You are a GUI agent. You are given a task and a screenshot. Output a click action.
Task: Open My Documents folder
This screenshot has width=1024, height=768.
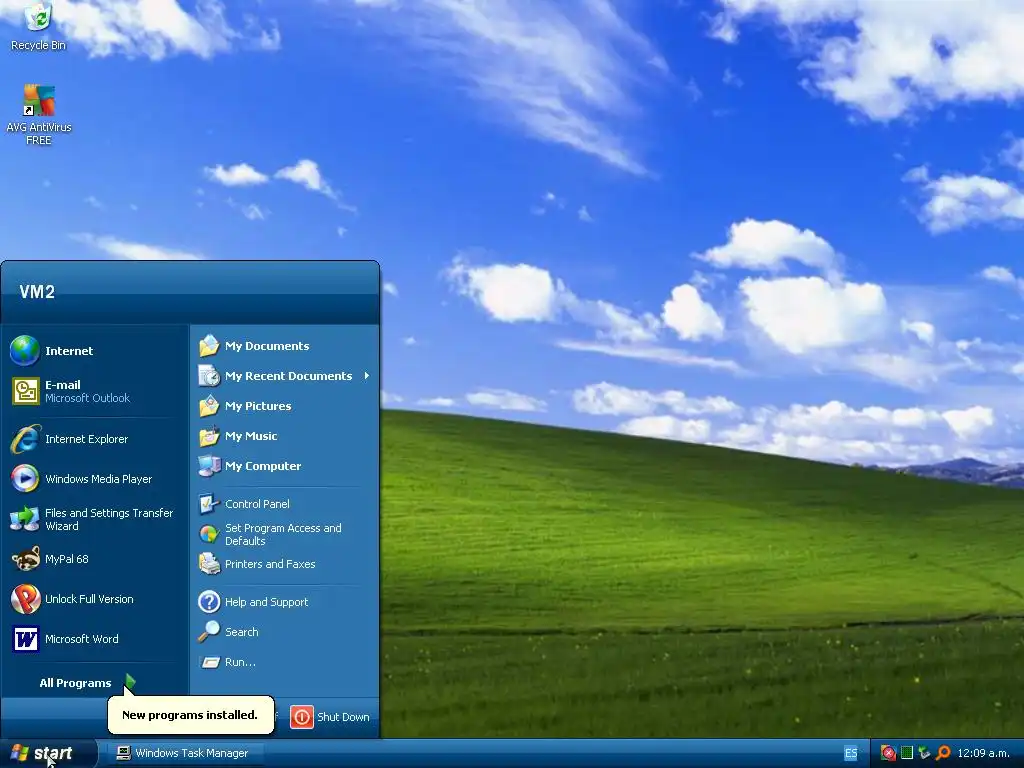(x=284, y=346)
